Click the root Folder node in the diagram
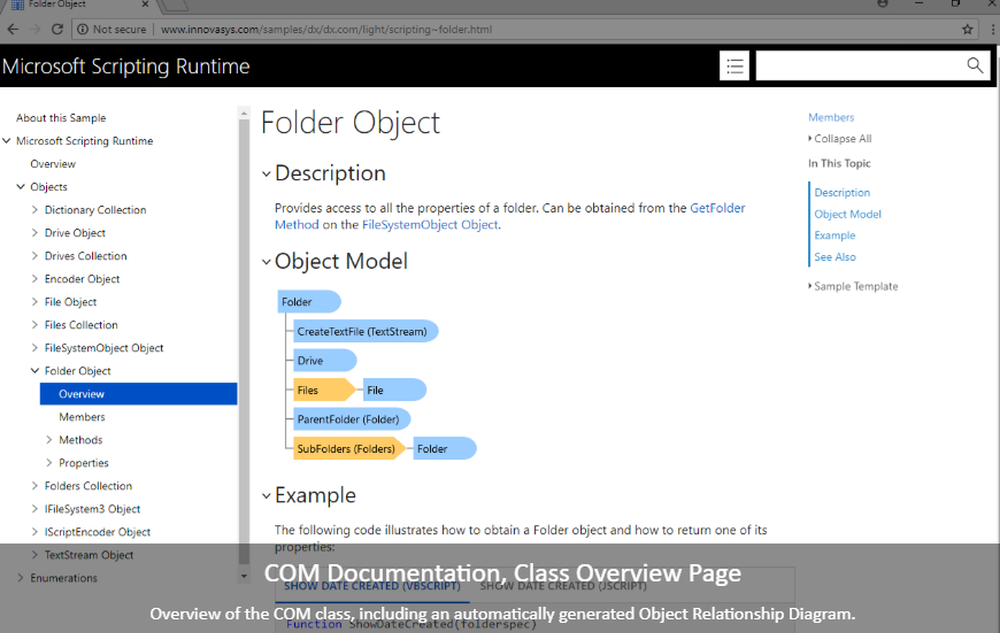The width and height of the screenshot is (1000, 633). 309,302
